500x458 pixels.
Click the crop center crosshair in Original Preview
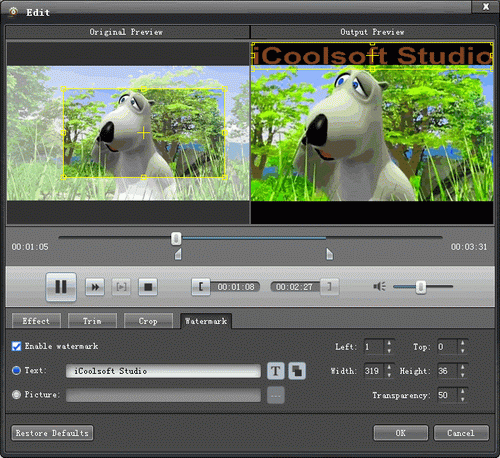click(144, 133)
